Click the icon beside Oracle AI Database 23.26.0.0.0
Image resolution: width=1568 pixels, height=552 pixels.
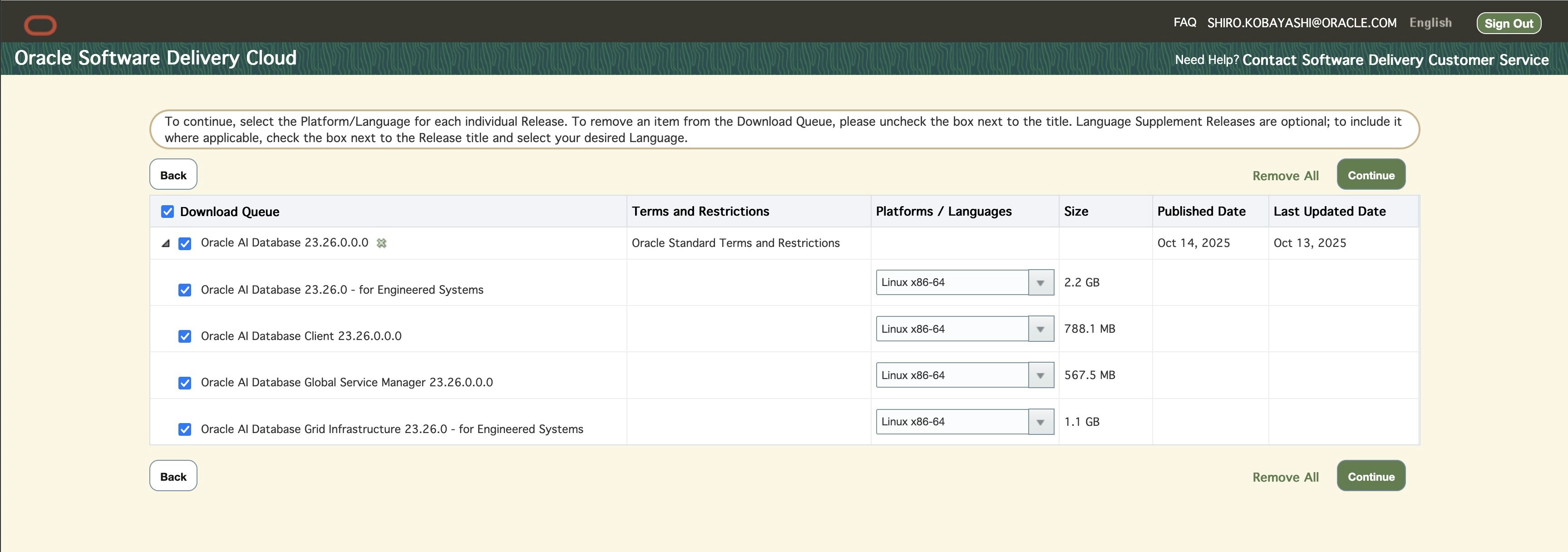[382, 243]
